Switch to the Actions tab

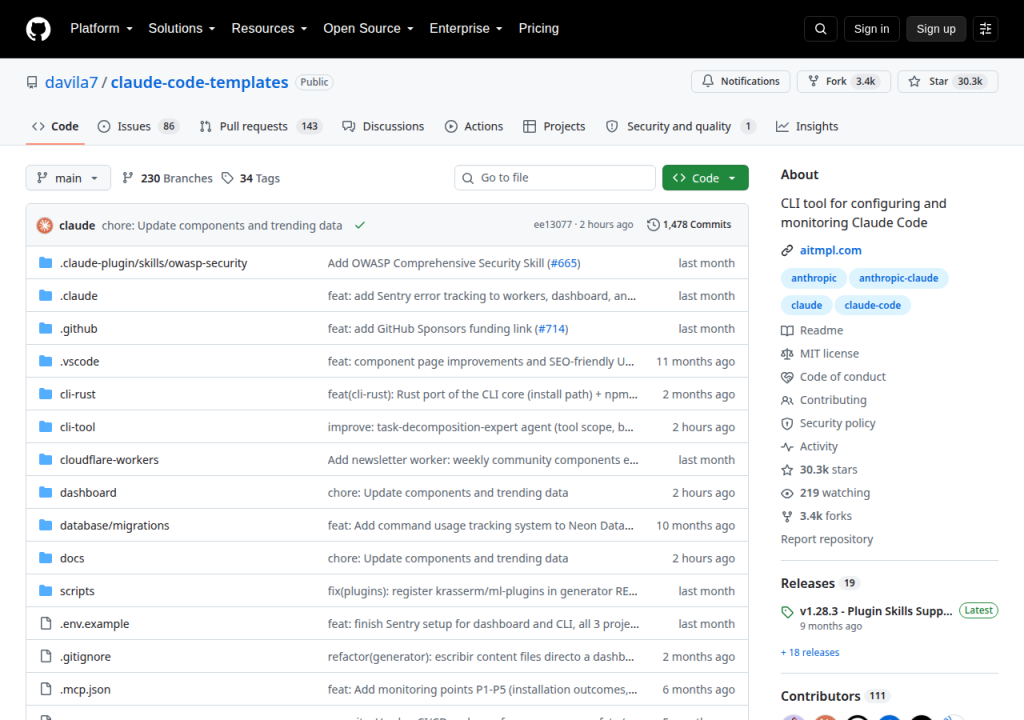pos(474,126)
